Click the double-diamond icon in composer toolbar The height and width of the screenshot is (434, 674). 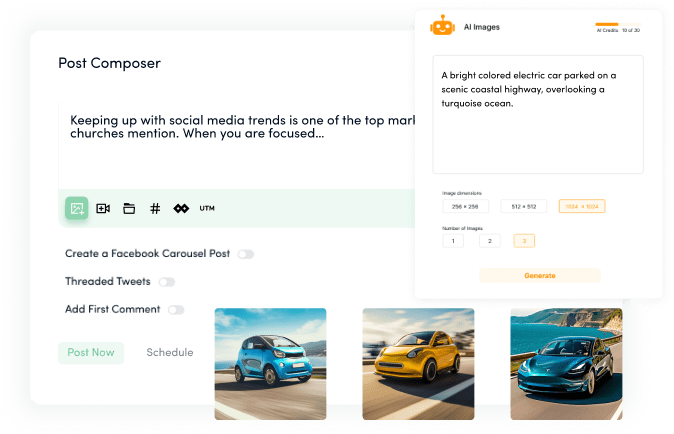181,208
